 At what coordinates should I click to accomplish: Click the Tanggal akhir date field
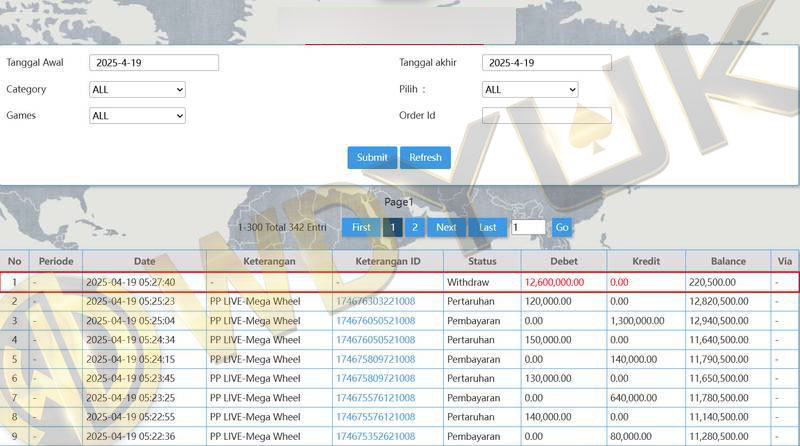[547, 63]
